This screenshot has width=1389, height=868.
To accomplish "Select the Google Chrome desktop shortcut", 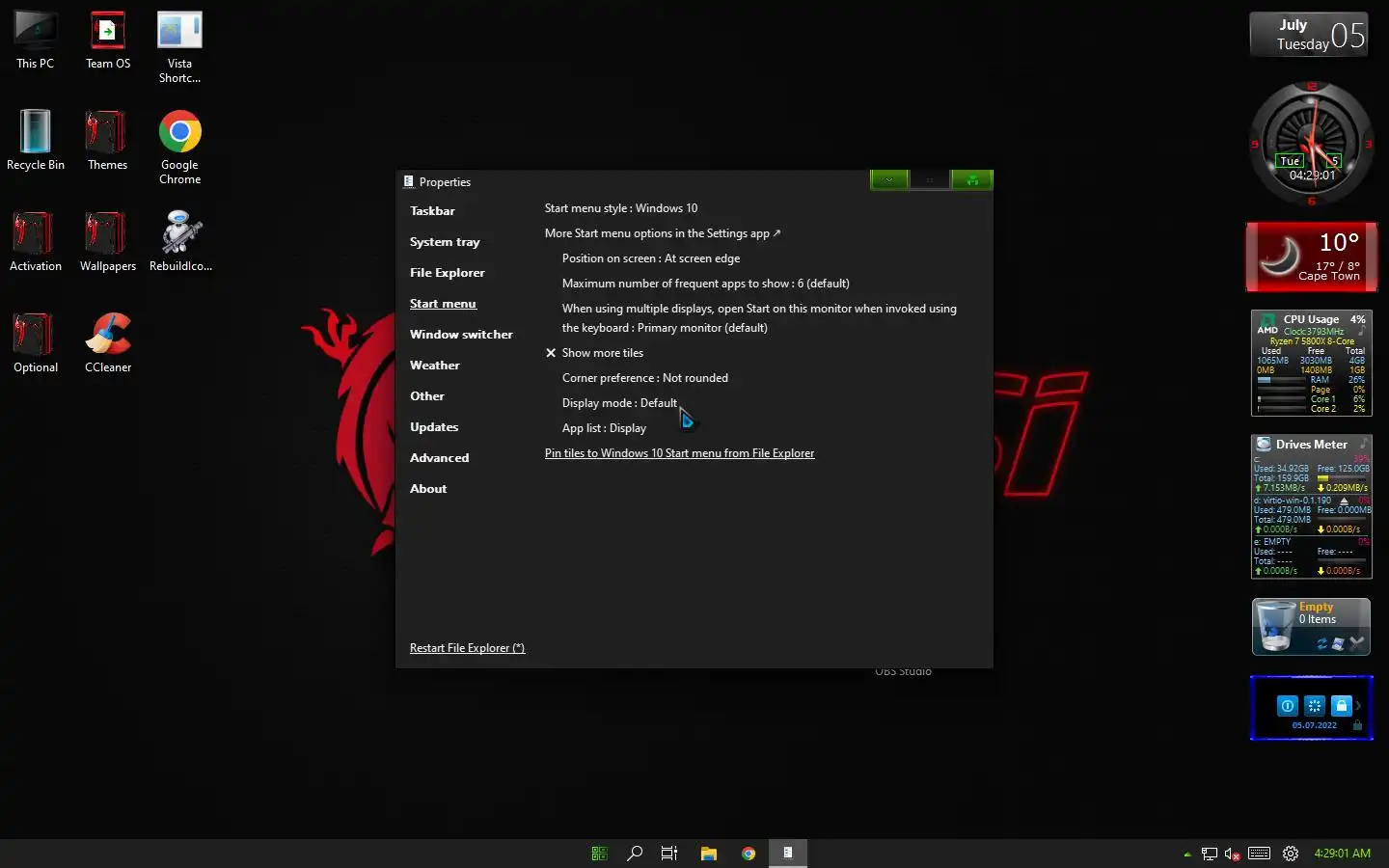I will coord(180,149).
